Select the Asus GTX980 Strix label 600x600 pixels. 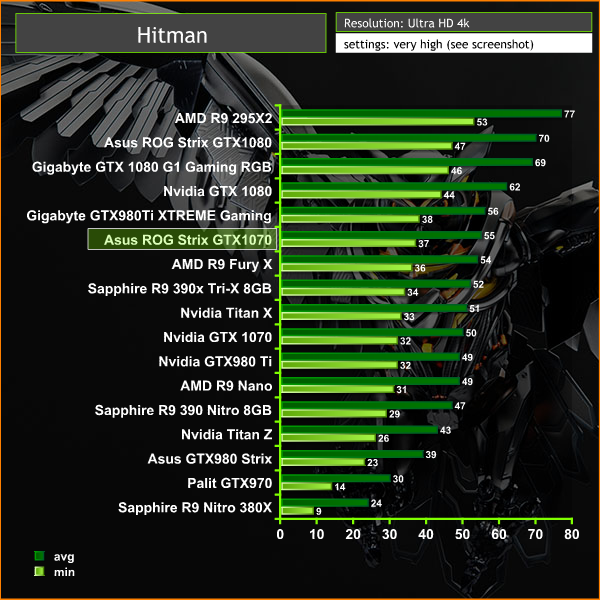click(x=210, y=459)
